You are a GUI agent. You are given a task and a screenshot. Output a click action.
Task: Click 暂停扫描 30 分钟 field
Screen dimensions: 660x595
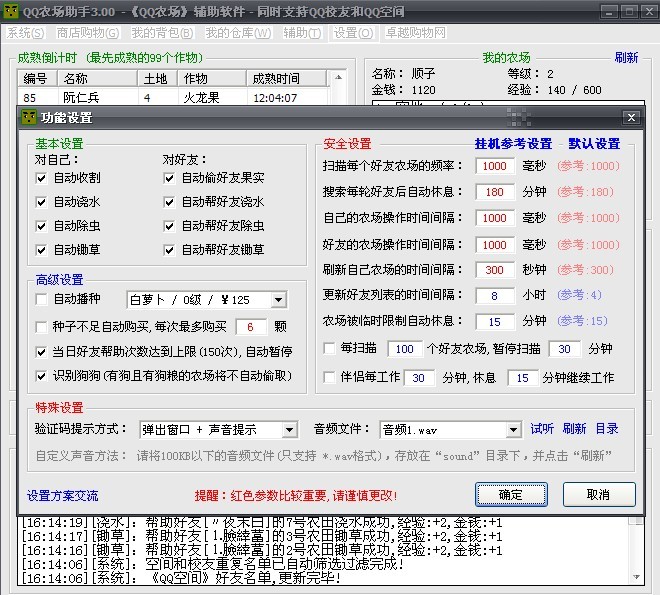(564, 349)
